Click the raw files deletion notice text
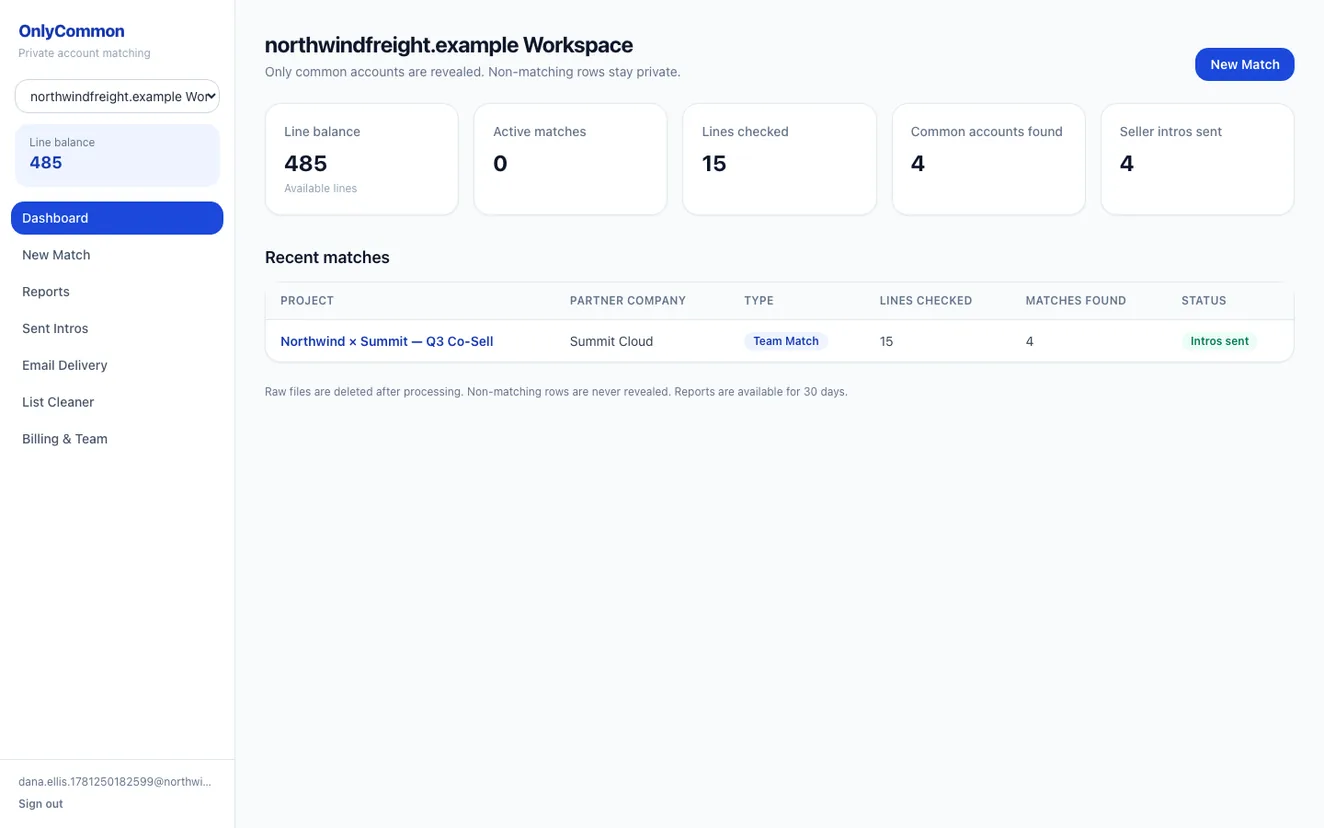Viewport: 1324px width, 828px height. (x=556, y=392)
